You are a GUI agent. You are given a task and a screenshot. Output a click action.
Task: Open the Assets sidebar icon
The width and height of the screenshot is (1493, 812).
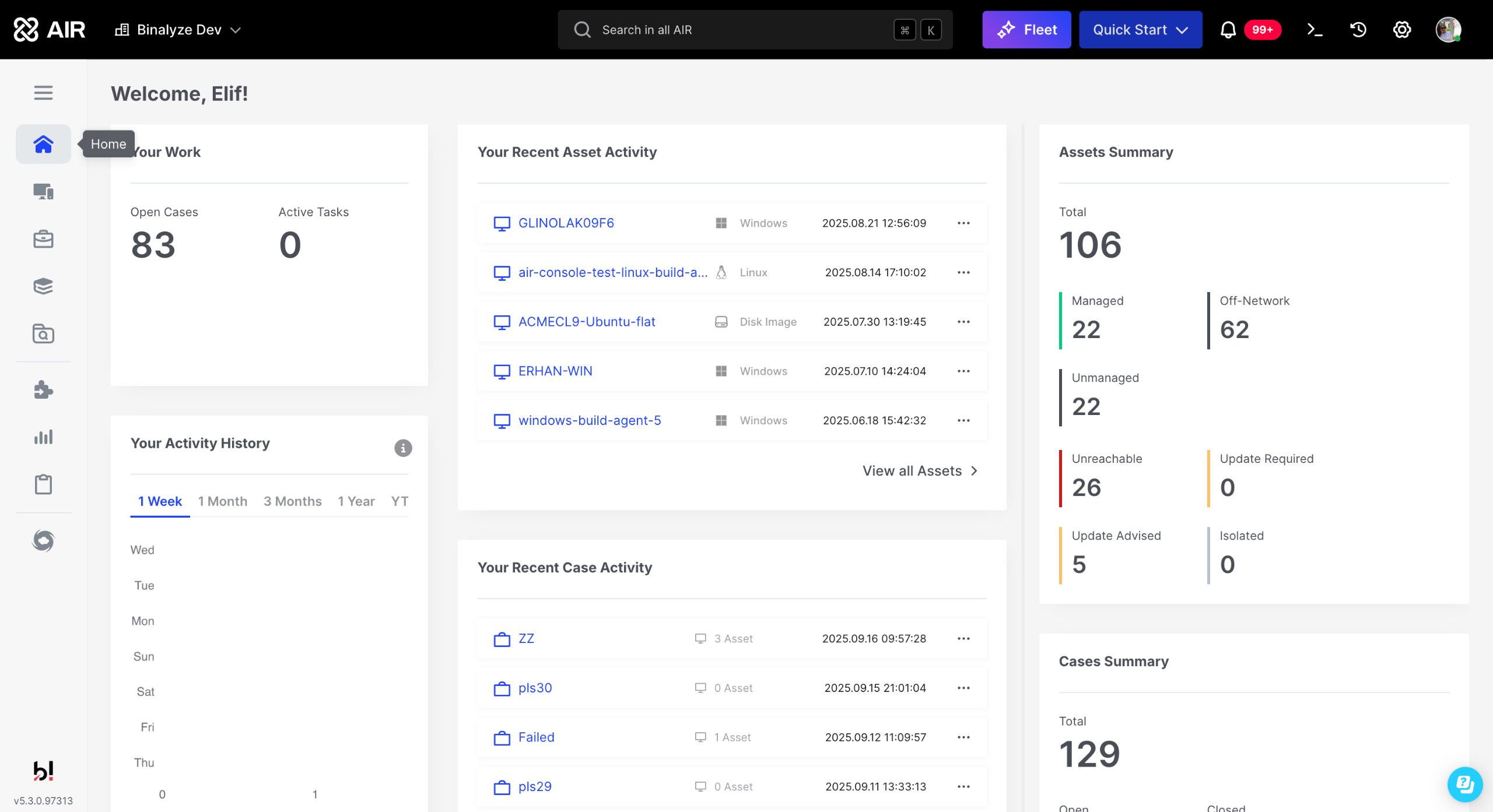[43, 191]
